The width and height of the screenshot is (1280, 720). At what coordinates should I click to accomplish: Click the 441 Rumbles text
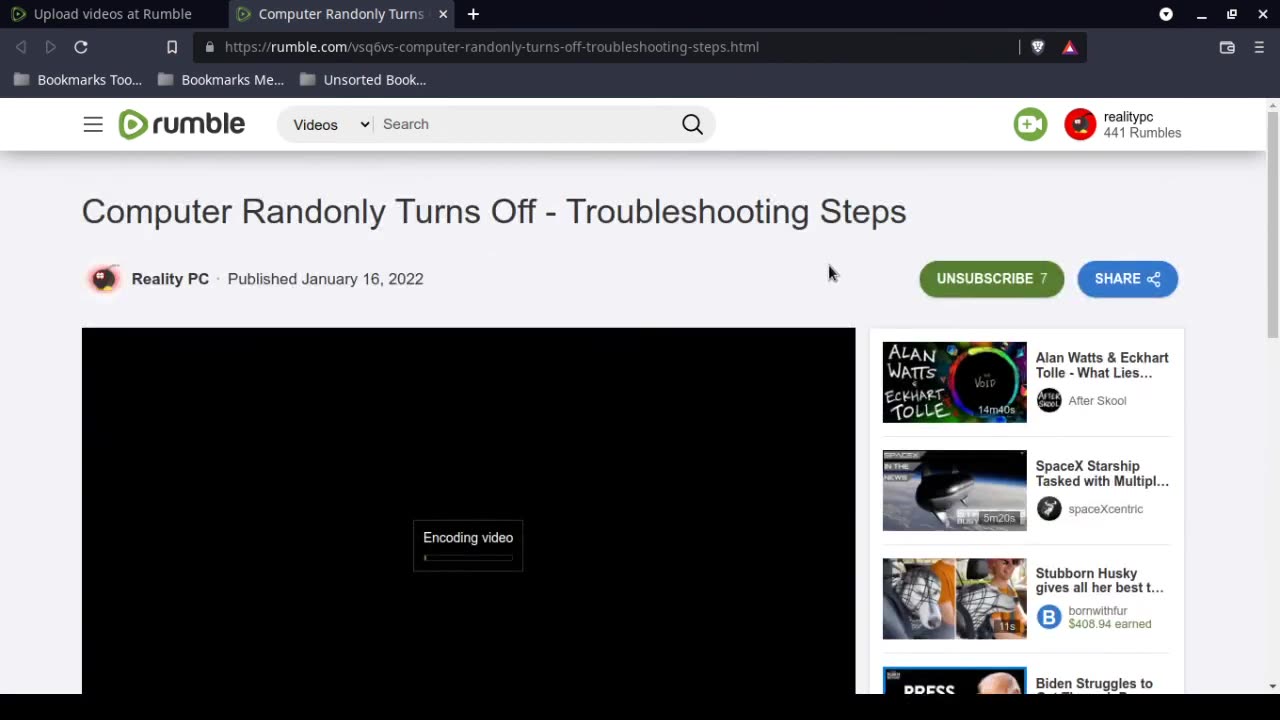[1142, 133]
